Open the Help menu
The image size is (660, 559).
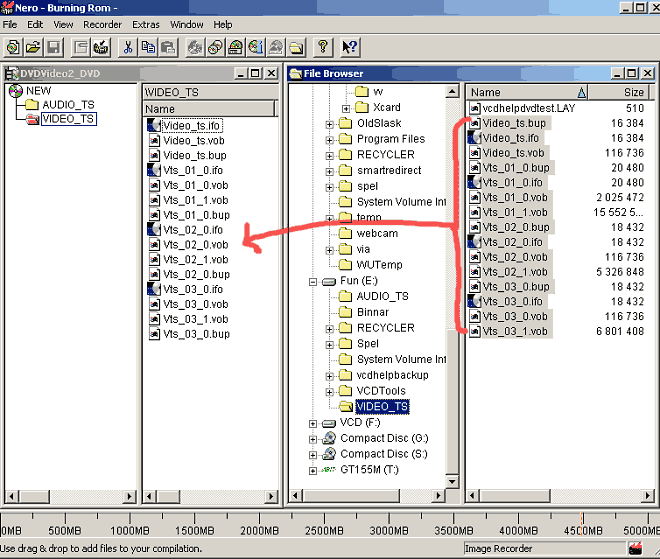[x=223, y=24]
